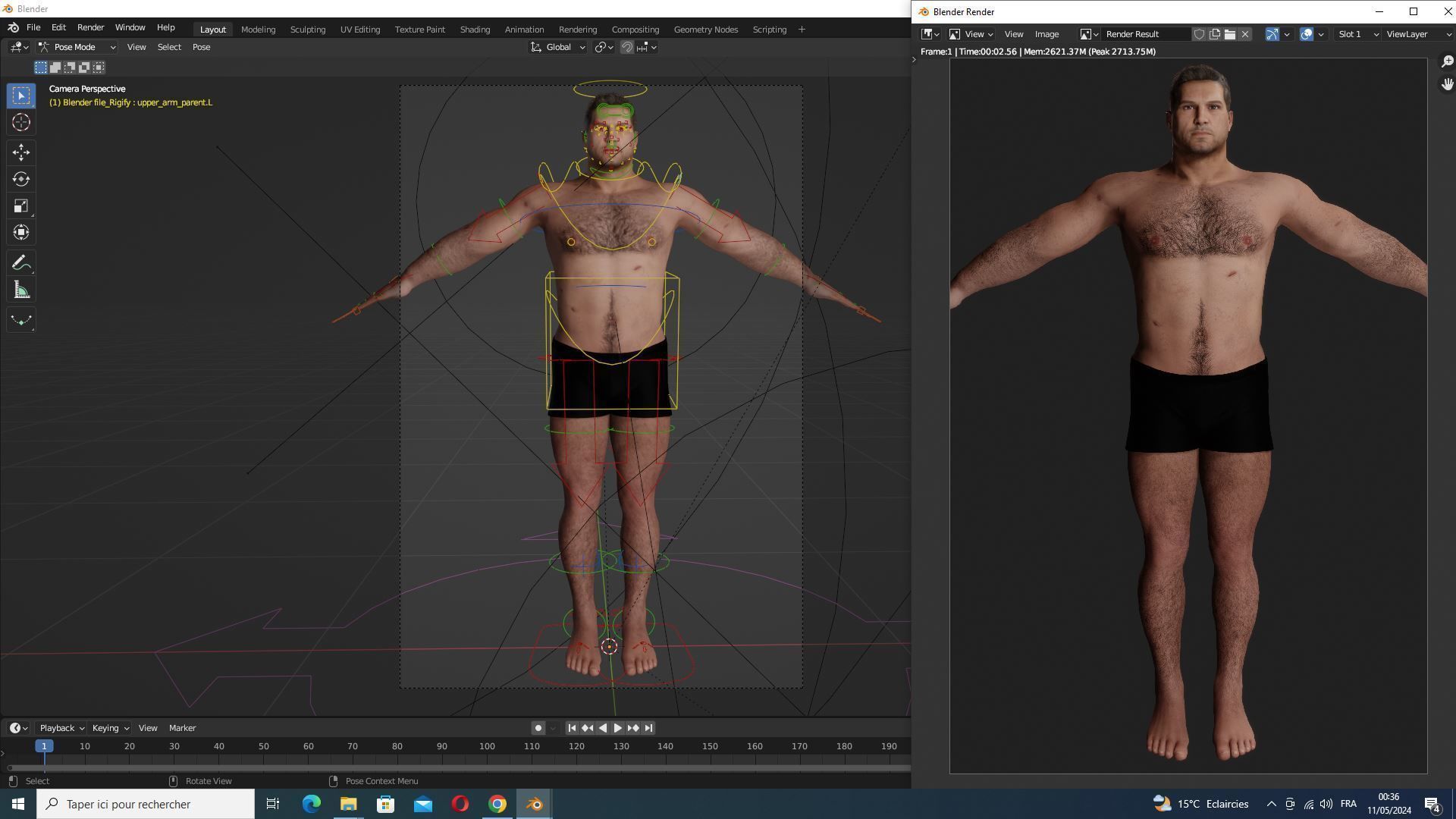Screen dimensions: 1456x819
Task: Choose the Annotate pencil tool
Action: [20, 263]
